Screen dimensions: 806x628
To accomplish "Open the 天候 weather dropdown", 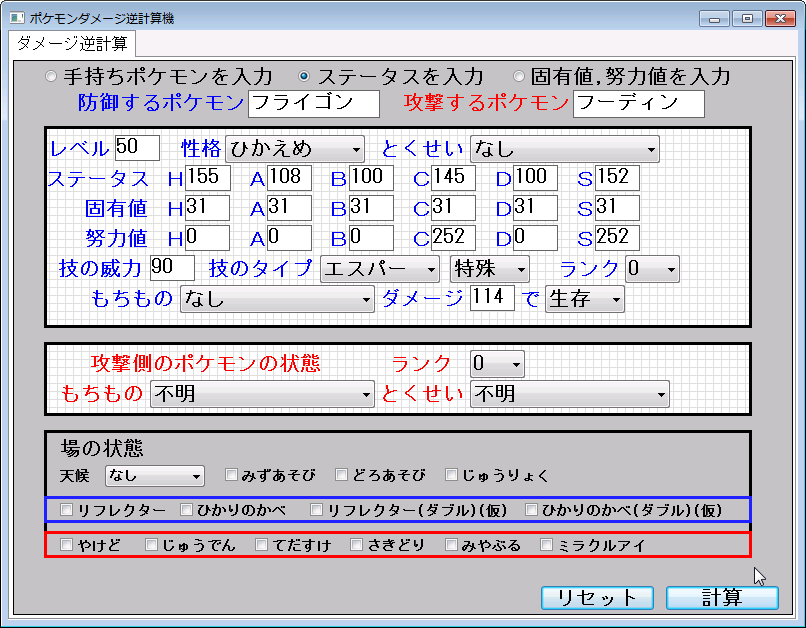I will (154, 476).
